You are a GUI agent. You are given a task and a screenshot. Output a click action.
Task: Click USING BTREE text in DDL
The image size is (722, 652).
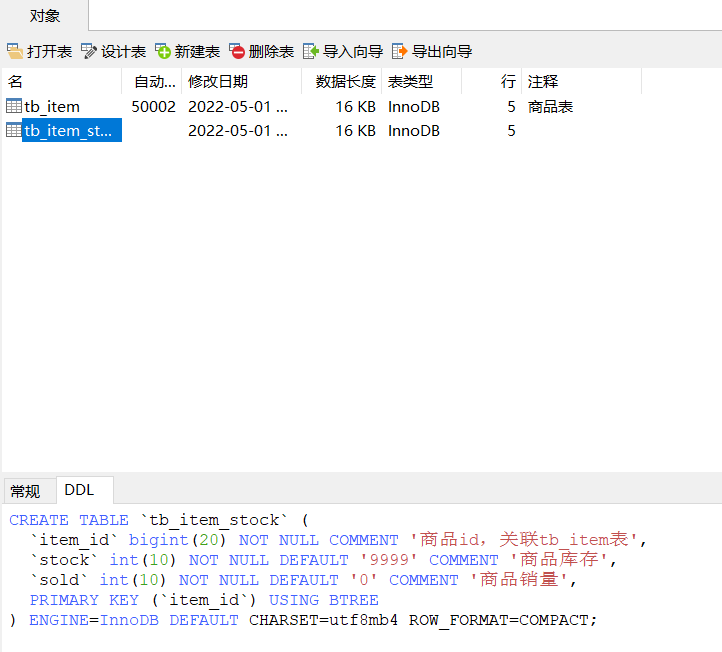[x=324, y=600]
